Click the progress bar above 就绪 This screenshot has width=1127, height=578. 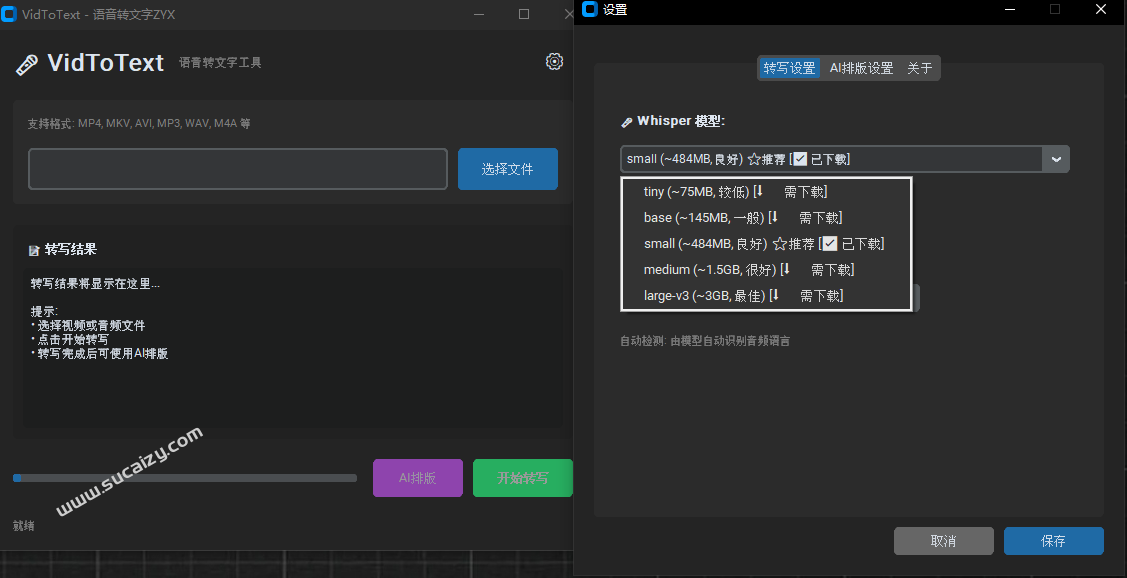point(184,478)
